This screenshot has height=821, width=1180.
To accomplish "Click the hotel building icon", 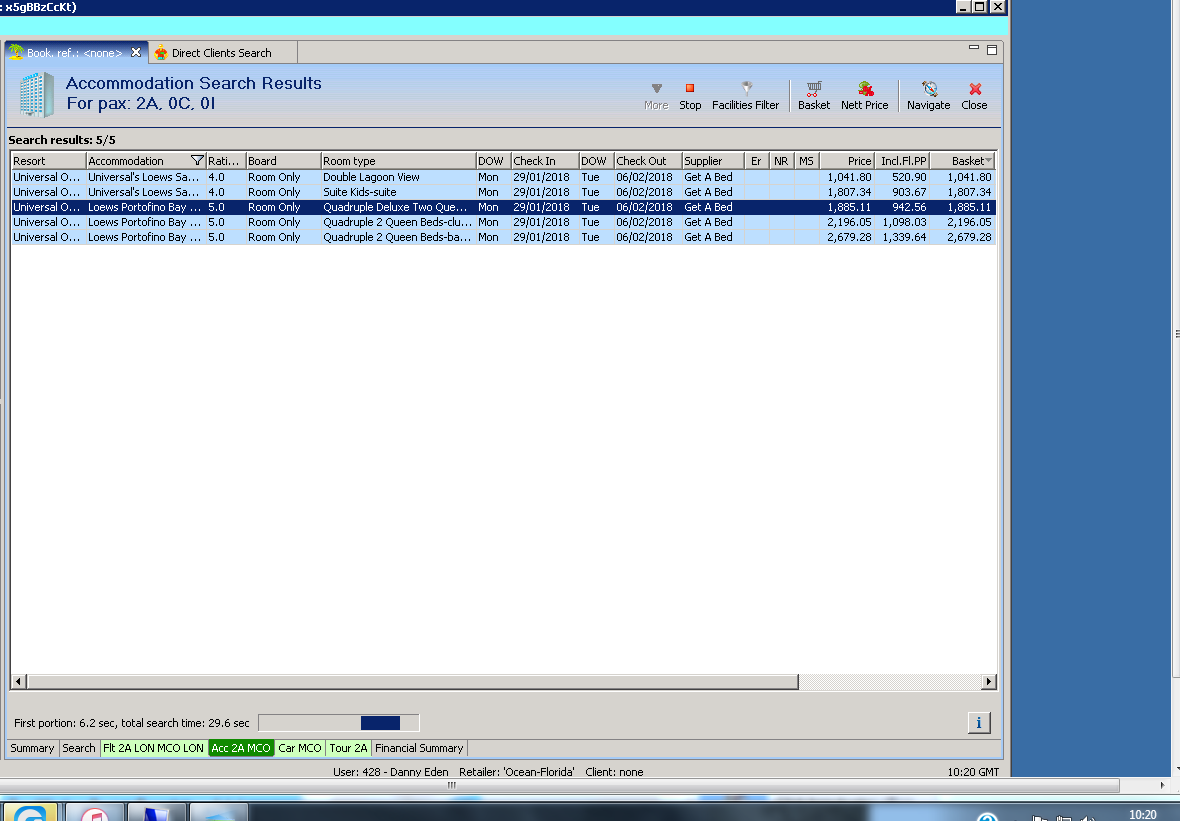I will (36, 95).
